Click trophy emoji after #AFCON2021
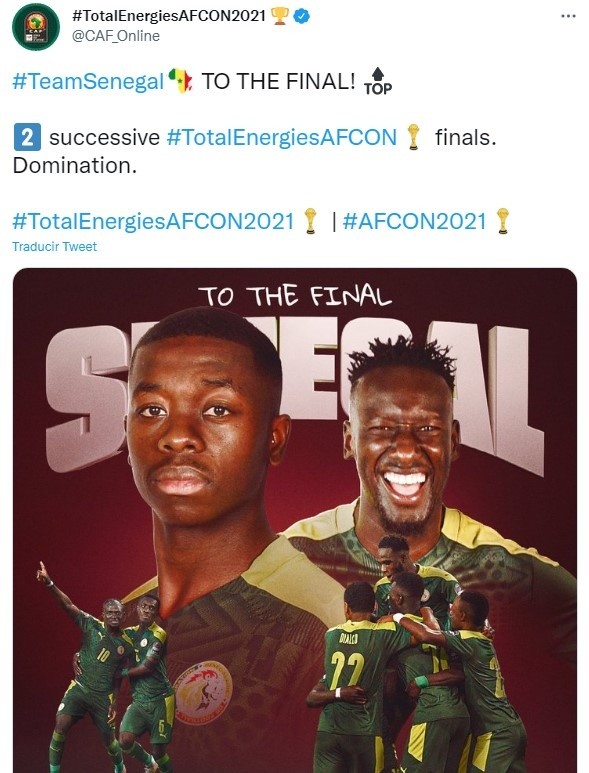This screenshot has height=773, width=589. [x=503, y=221]
